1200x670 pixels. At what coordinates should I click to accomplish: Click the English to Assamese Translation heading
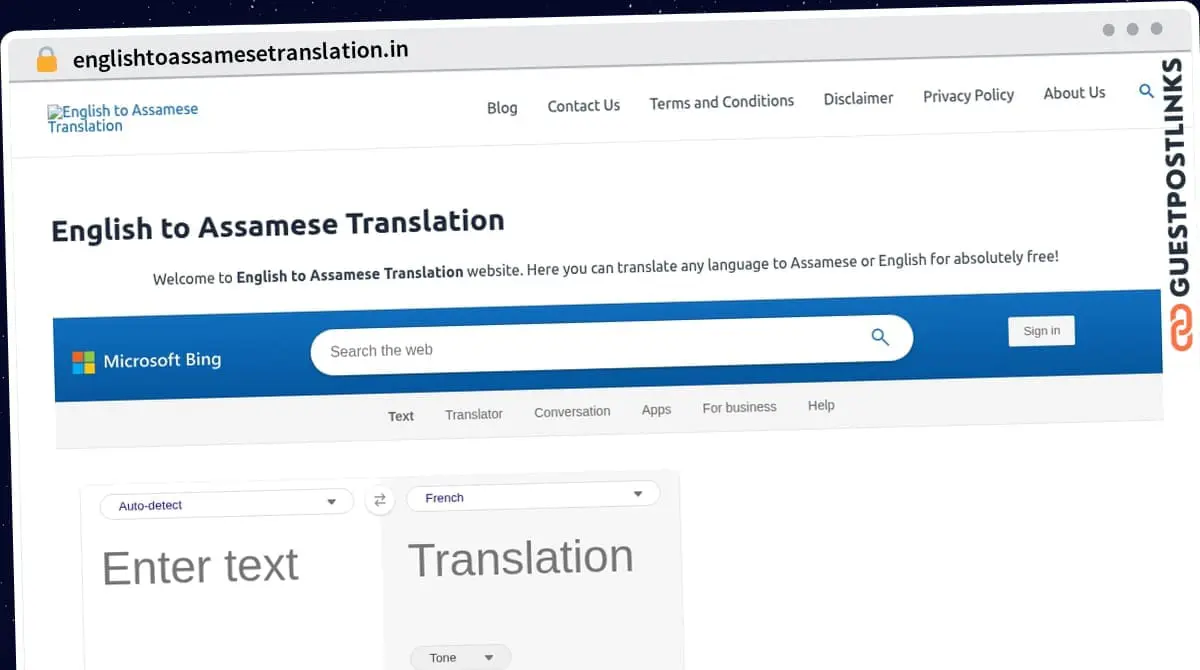coord(277,226)
